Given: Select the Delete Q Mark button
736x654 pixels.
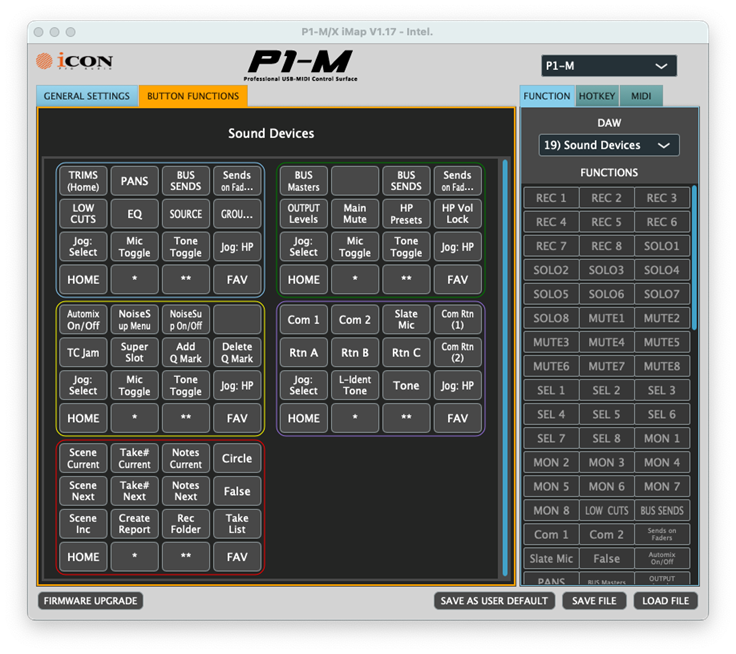Looking at the screenshot, I should 237,353.
